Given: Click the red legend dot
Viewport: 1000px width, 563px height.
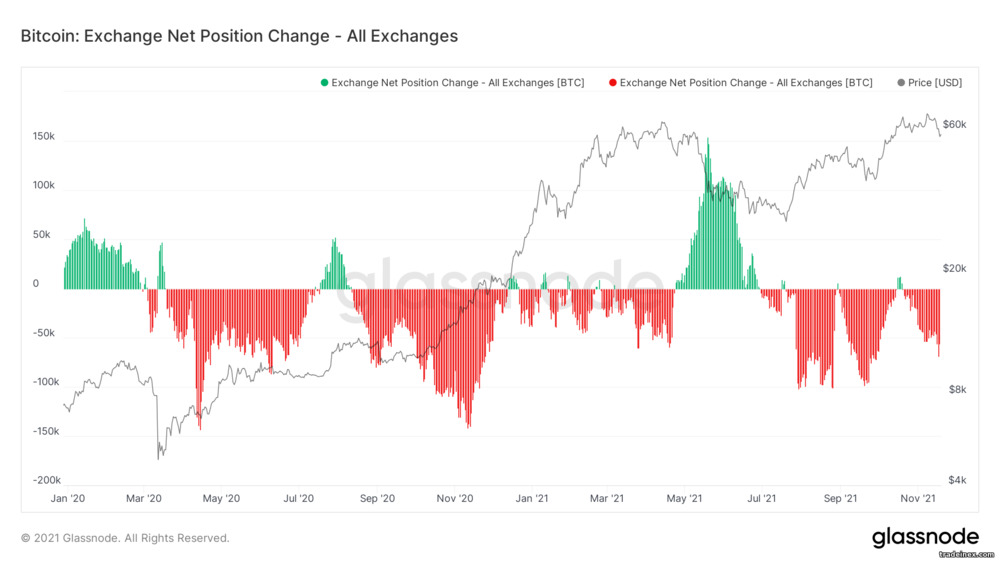Looking at the screenshot, I should [612, 83].
